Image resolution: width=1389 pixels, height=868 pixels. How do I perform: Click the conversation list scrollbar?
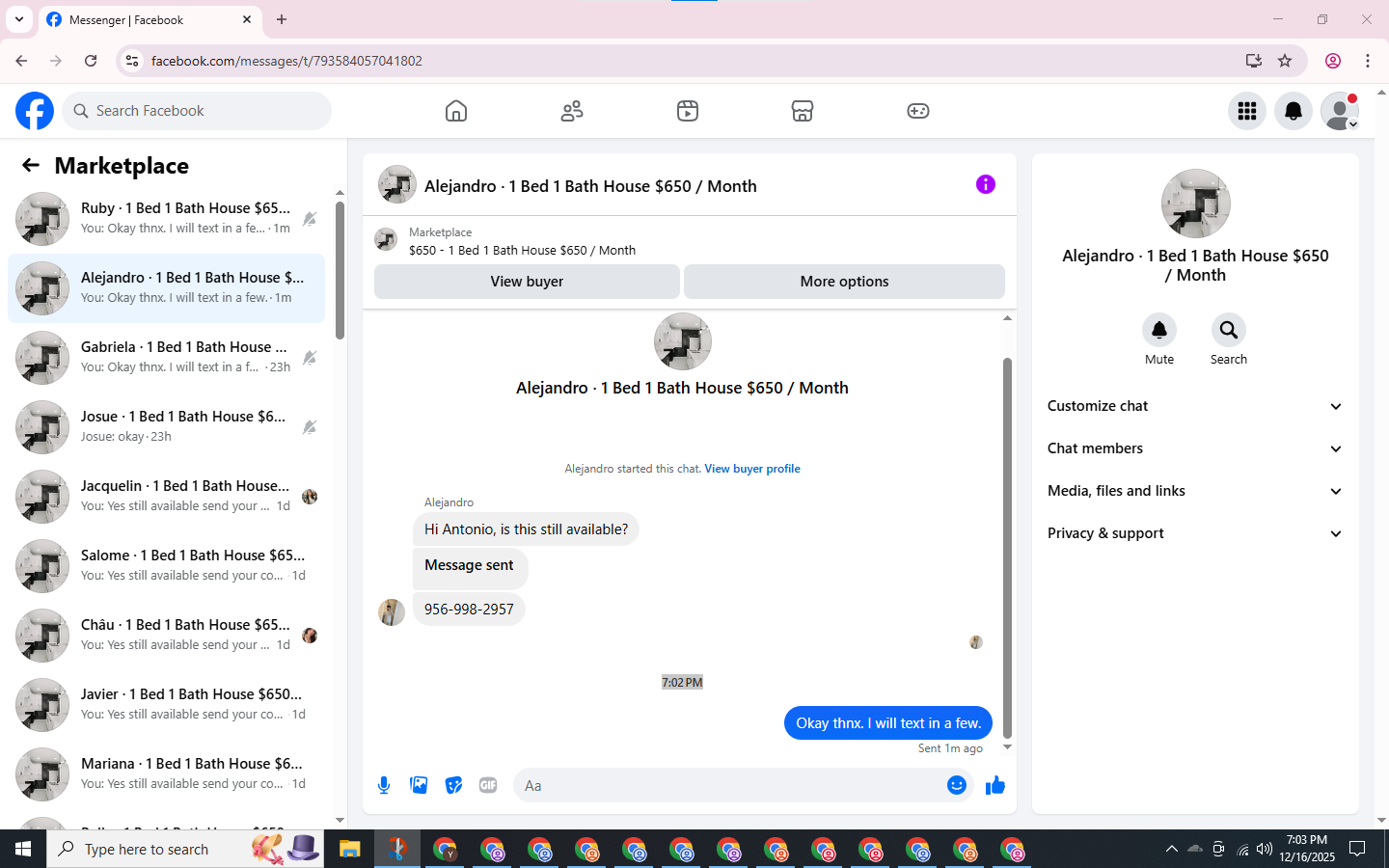[340, 270]
